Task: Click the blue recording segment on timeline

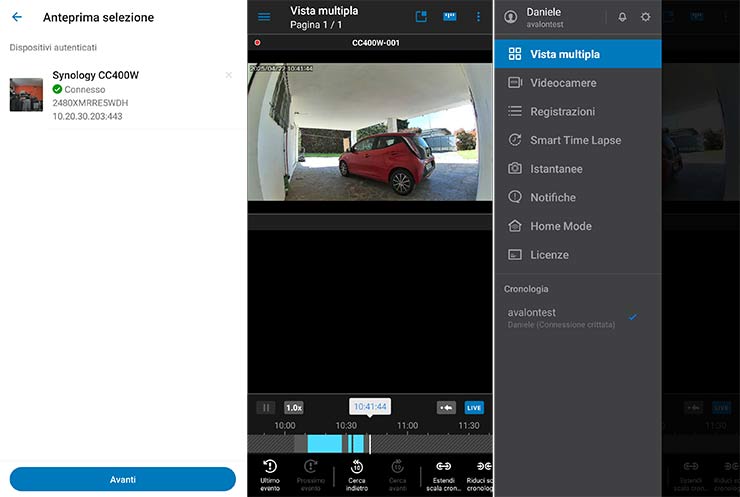Action: [x=324, y=443]
